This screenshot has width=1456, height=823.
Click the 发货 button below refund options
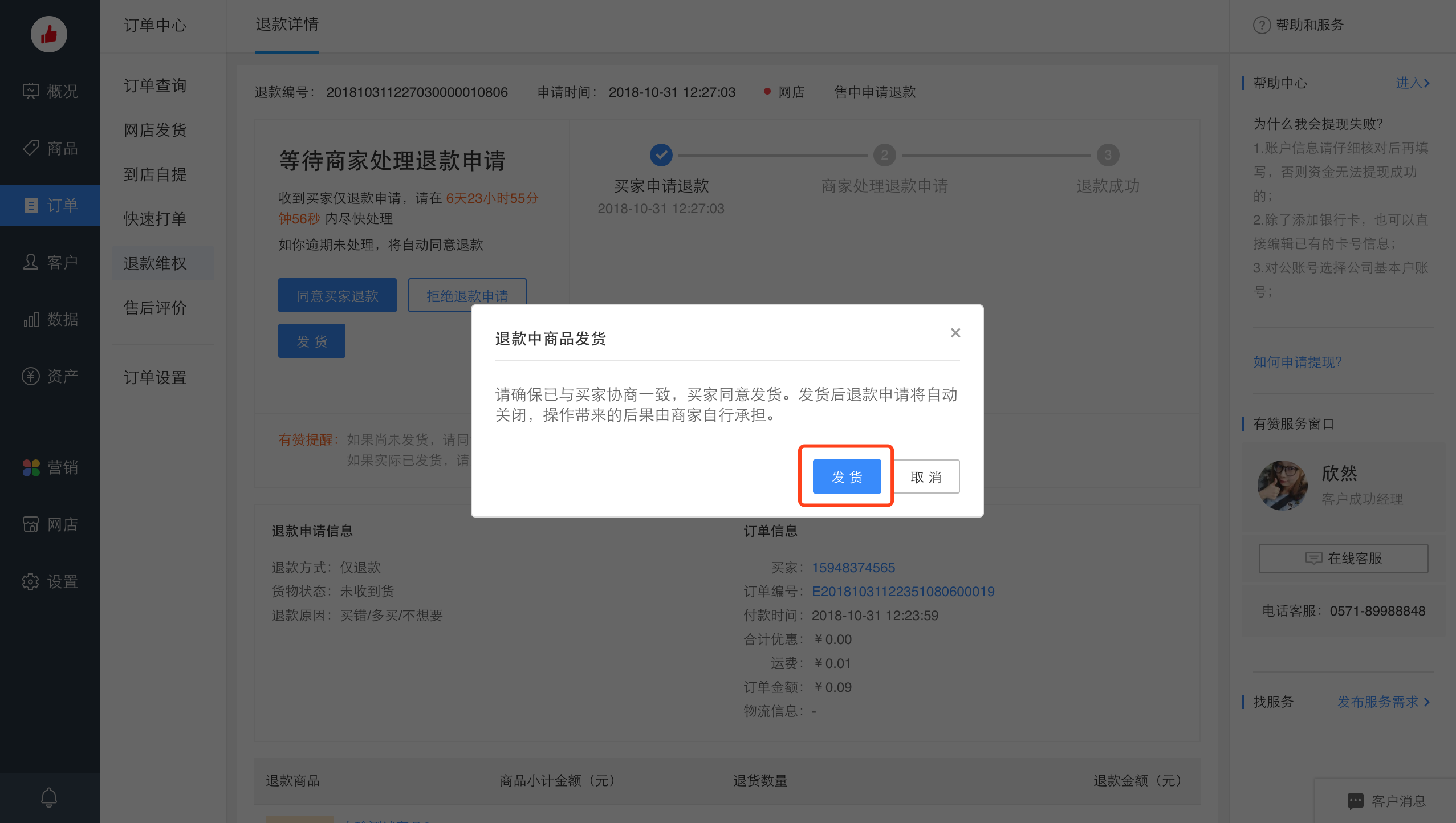tap(312, 341)
